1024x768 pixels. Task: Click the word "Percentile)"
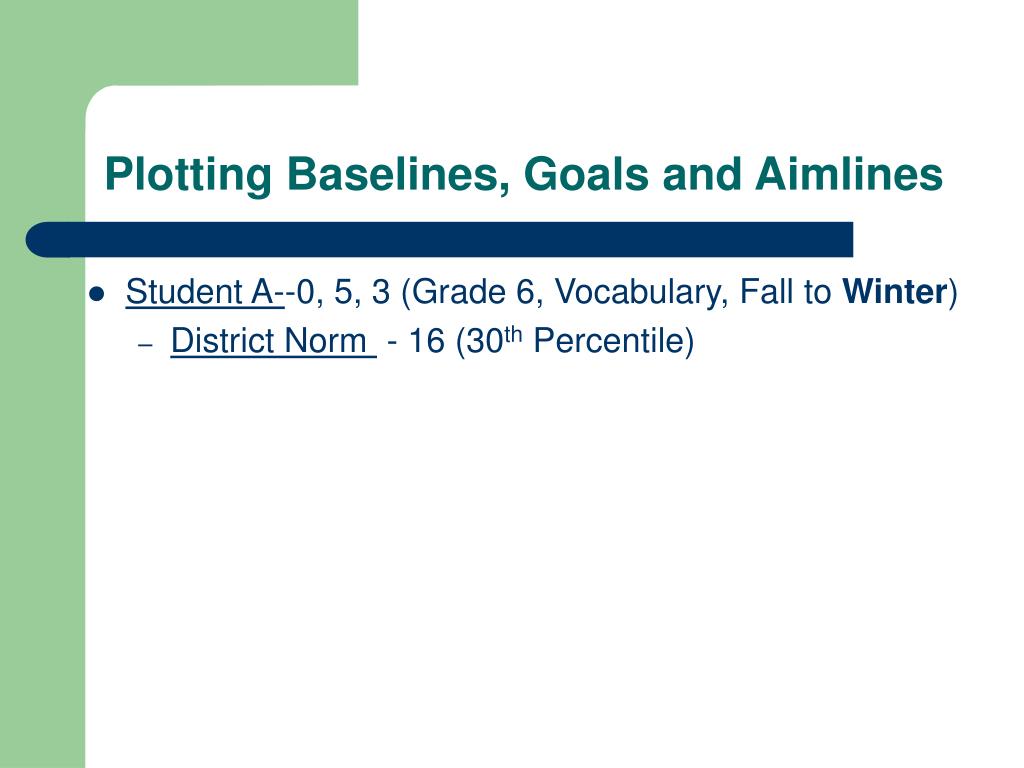614,341
